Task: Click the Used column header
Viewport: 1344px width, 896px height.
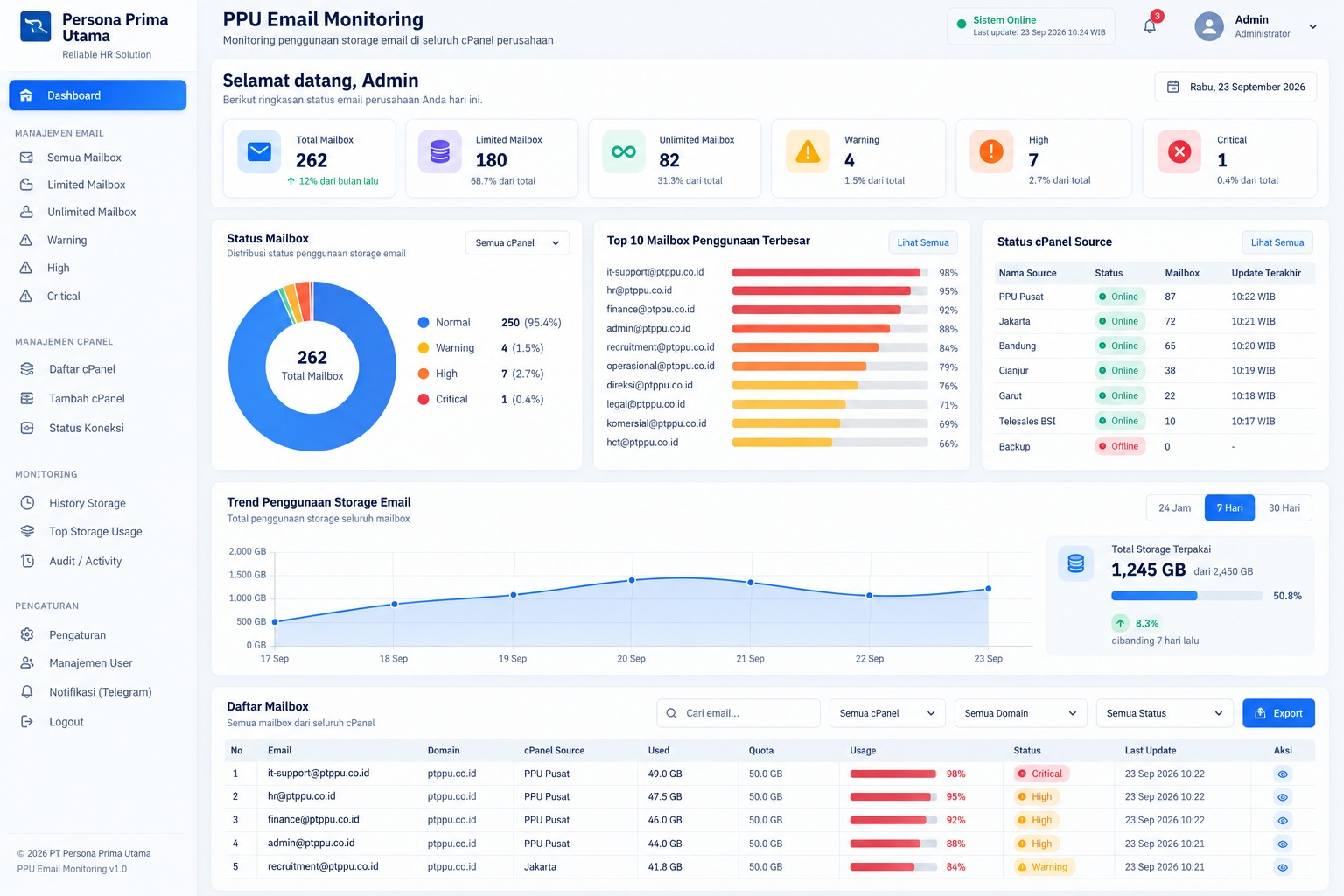Action: click(x=659, y=751)
